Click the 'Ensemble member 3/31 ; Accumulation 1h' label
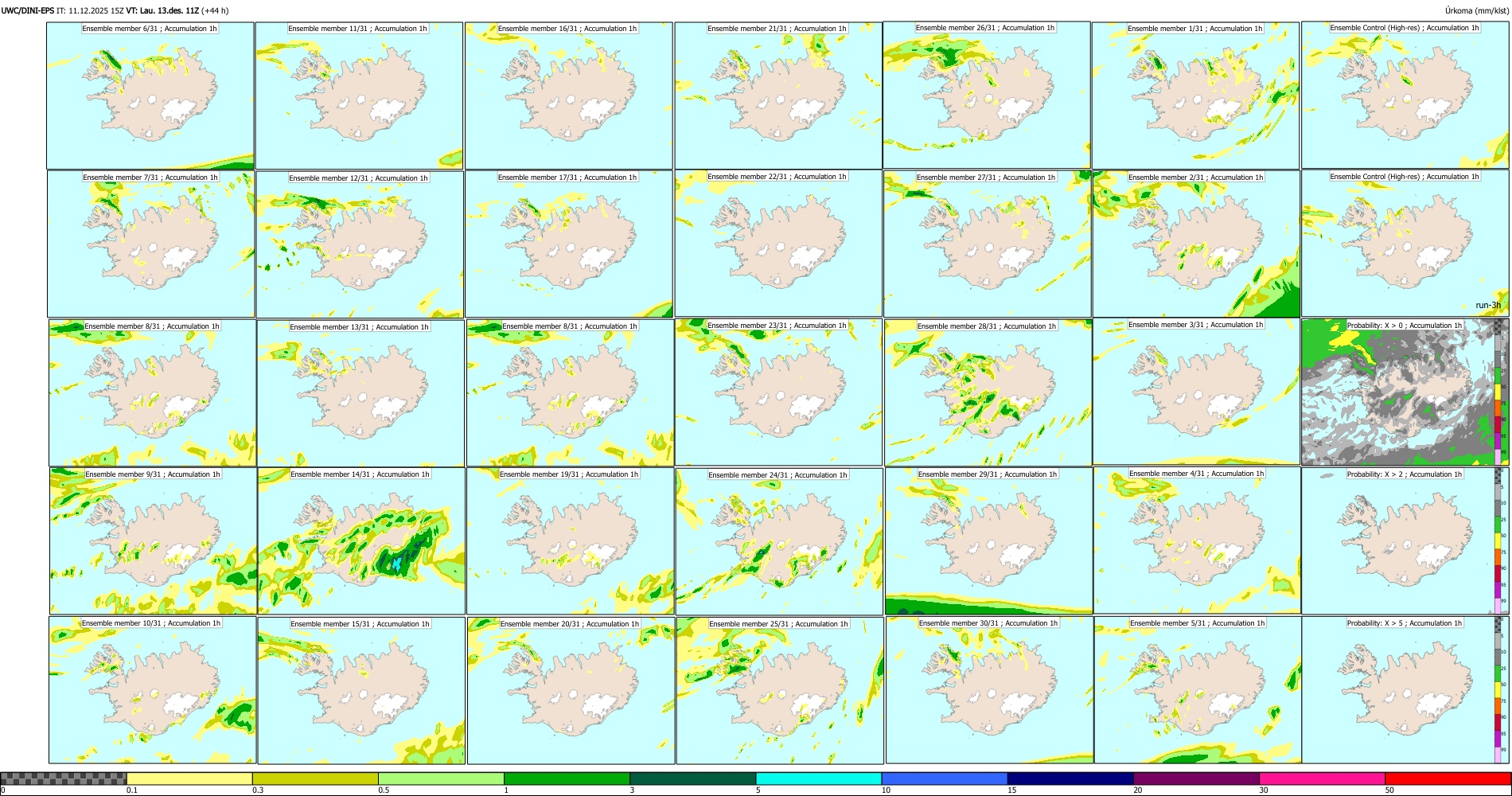The height and width of the screenshot is (796, 1512). click(x=1195, y=325)
